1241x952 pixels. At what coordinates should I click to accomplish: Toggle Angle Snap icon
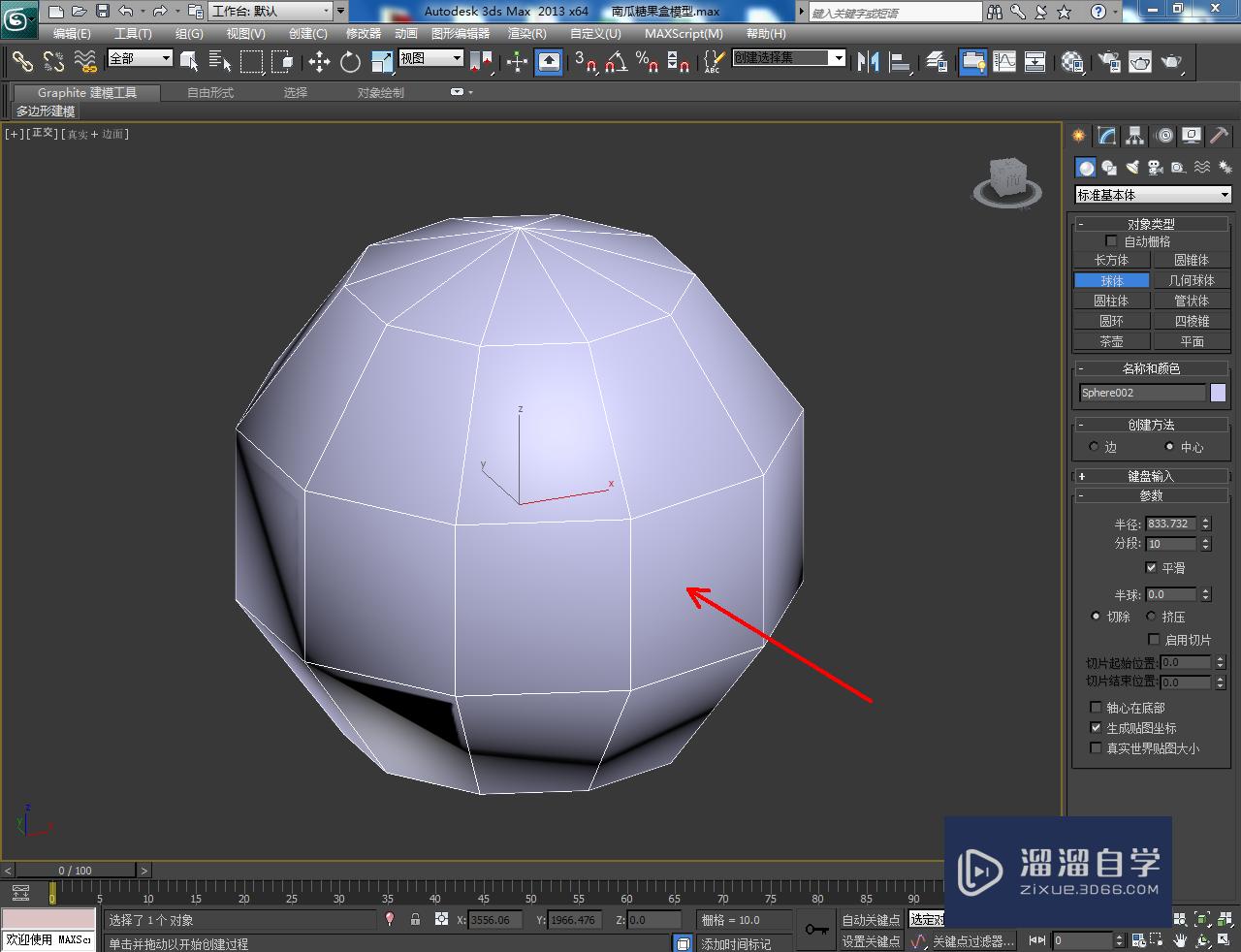(x=617, y=62)
